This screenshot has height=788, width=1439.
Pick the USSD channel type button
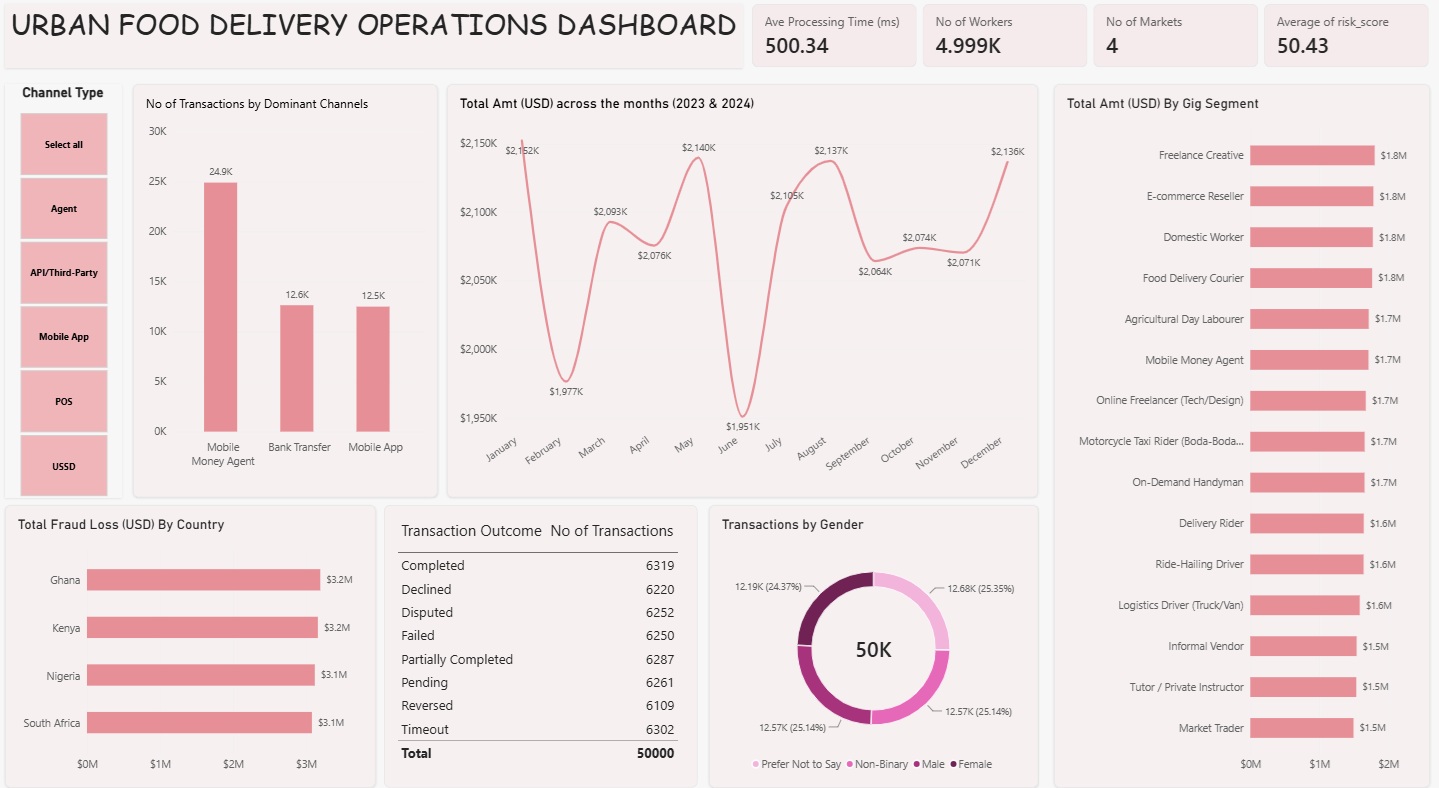pyautogui.click(x=64, y=466)
